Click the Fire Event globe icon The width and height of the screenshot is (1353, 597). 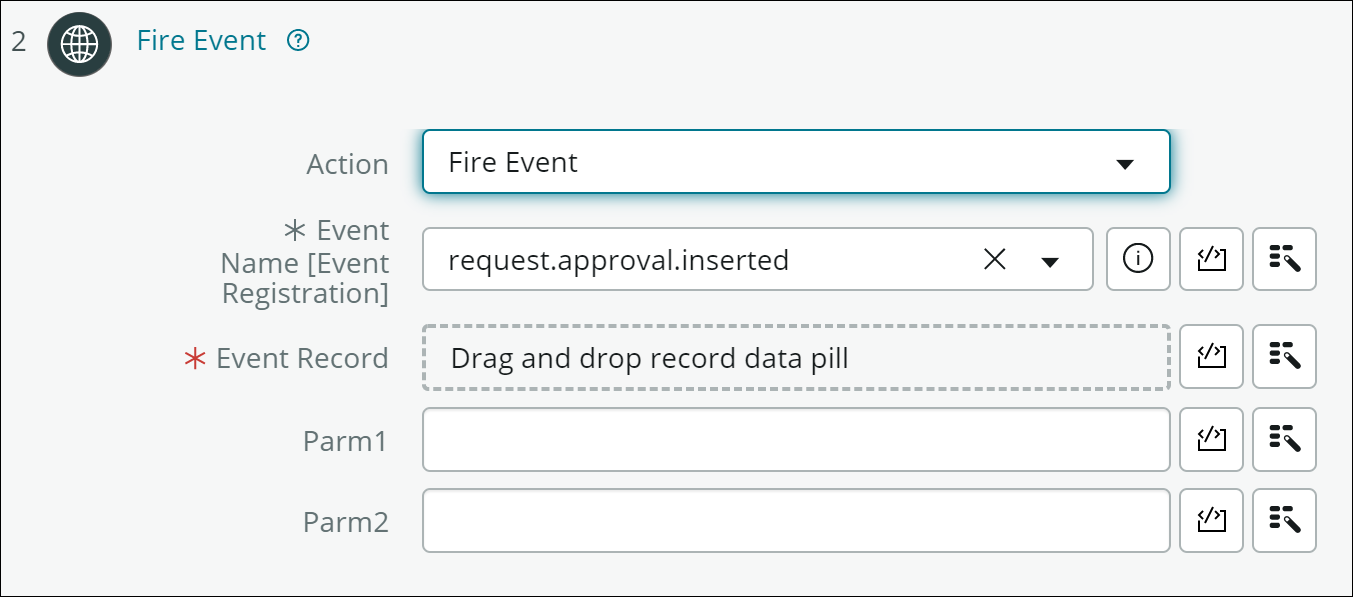pyautogui.click(x=79, y=44)
